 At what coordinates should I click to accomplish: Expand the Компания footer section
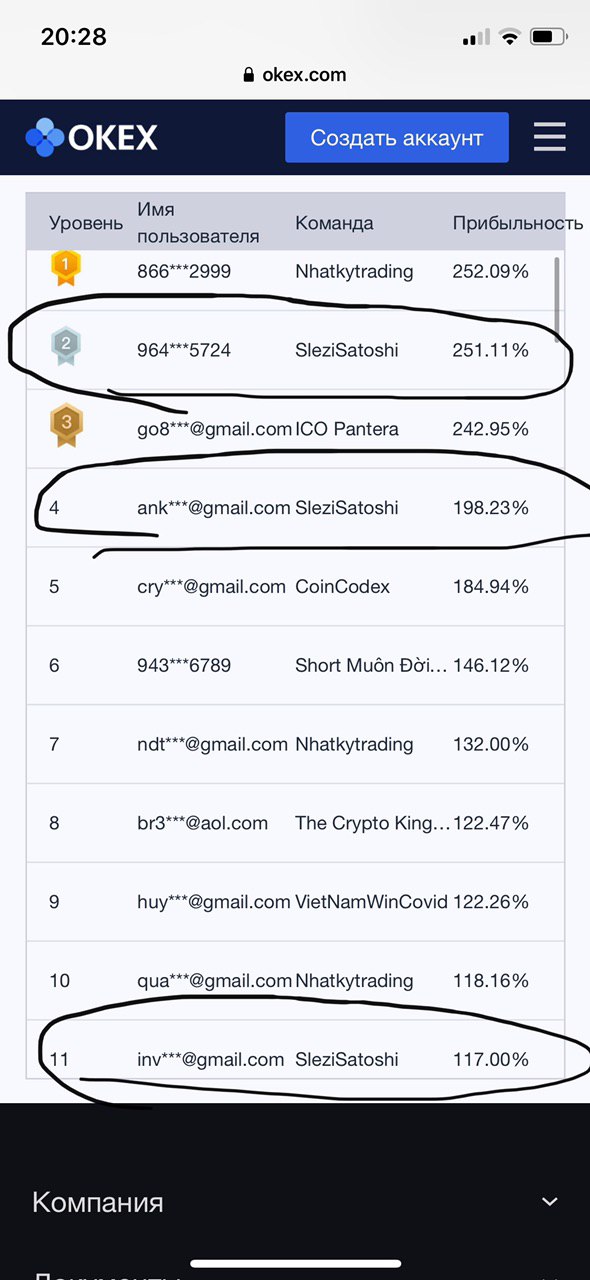coord(295,1202)
